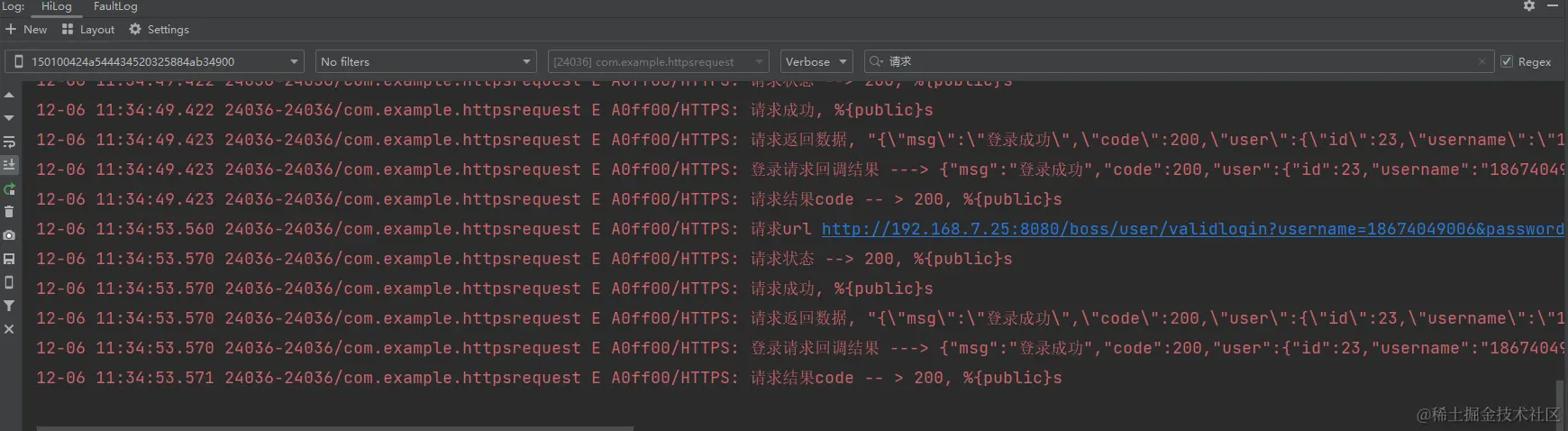1568x431 pixels.
Task: Select the 11:34:53.571 请求结果code line
Action: (x=549, y=378)
